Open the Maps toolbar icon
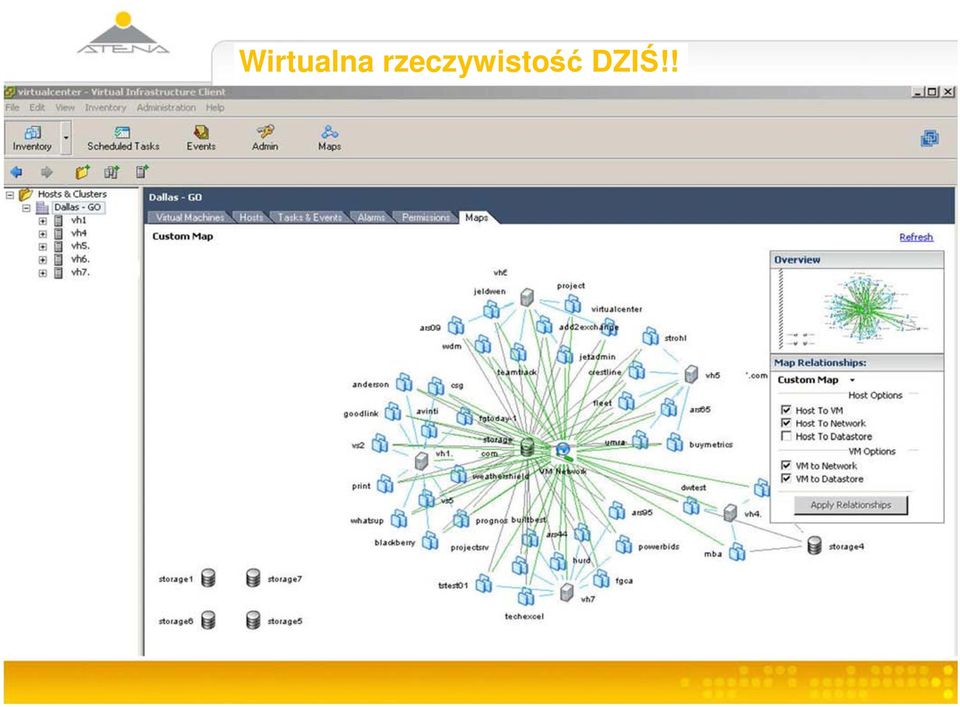 (x=329, y=138)
